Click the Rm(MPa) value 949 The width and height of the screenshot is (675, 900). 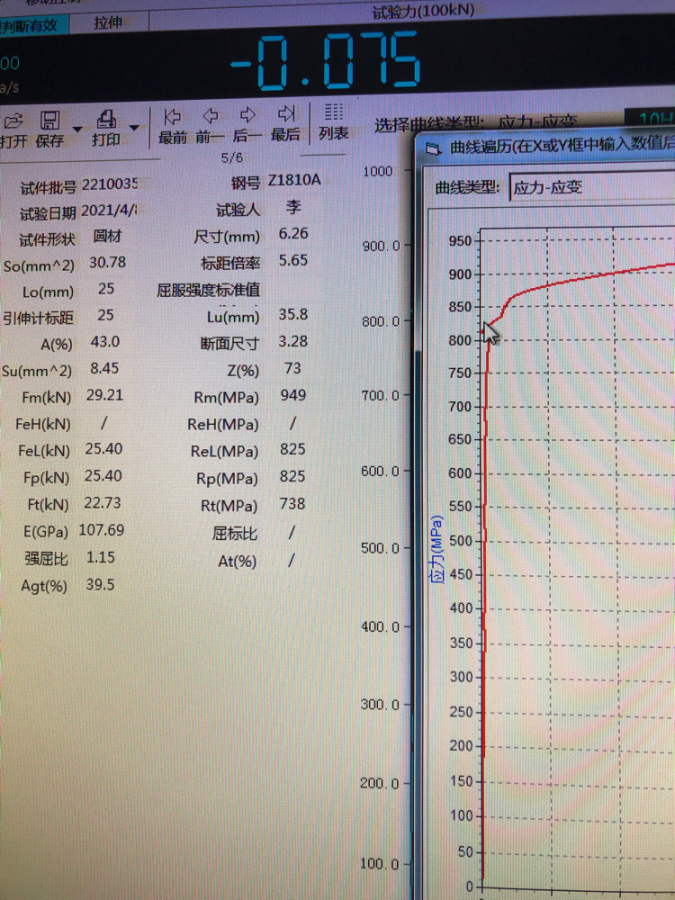tap(293, 395)
